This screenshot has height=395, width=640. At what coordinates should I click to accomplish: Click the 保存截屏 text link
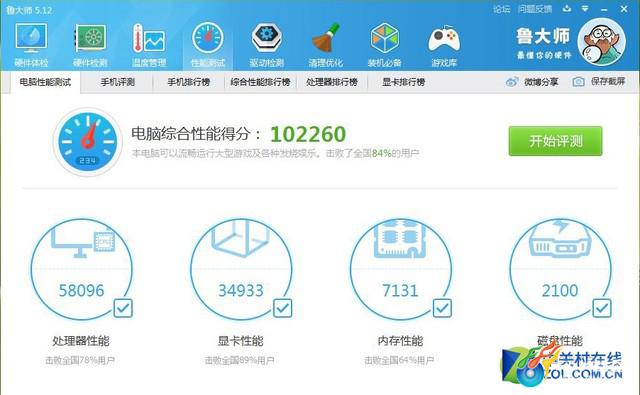(x=608, y=81)
